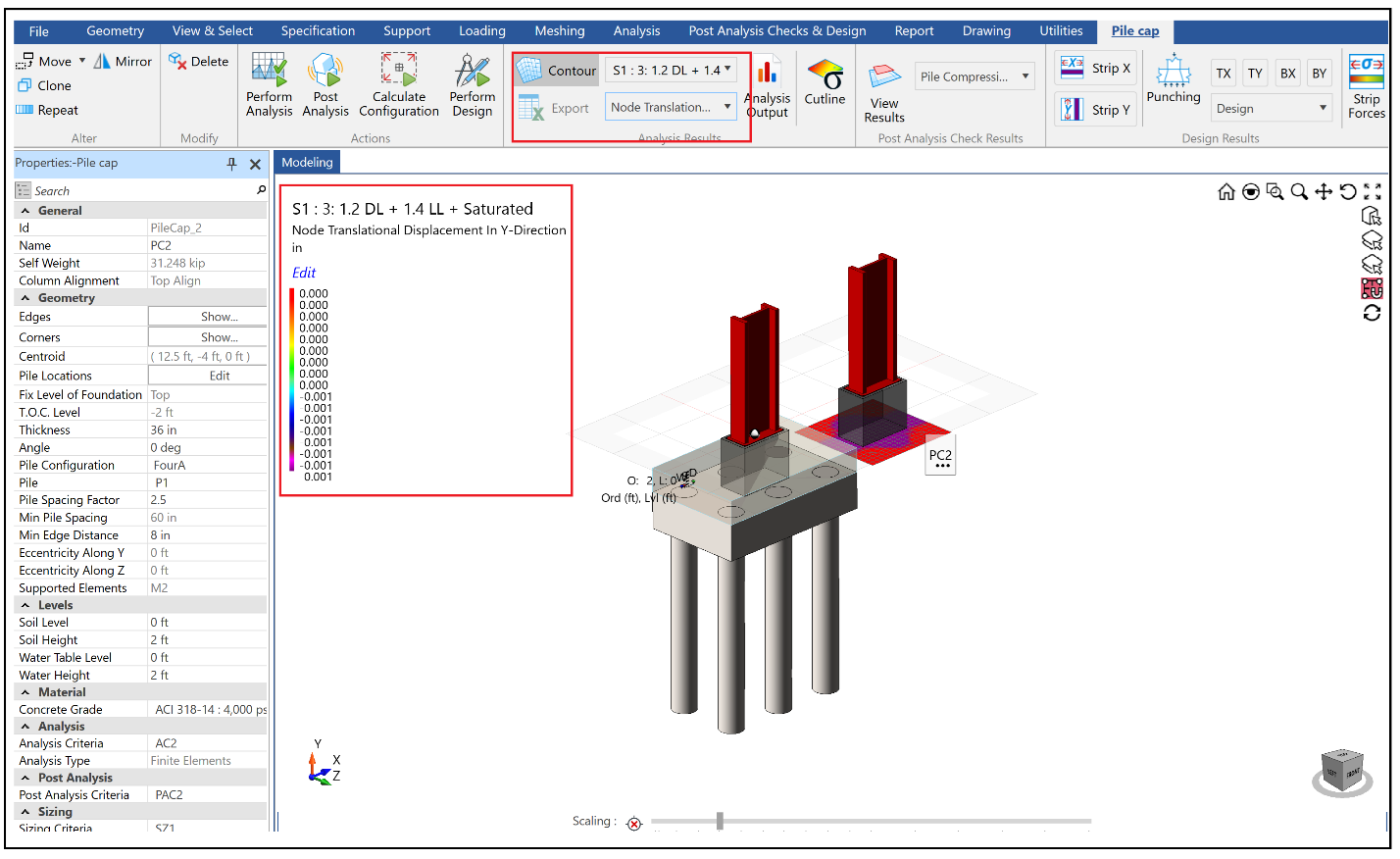
Task: Click the Scaling slider handle
Action: (x=720, y=821)
